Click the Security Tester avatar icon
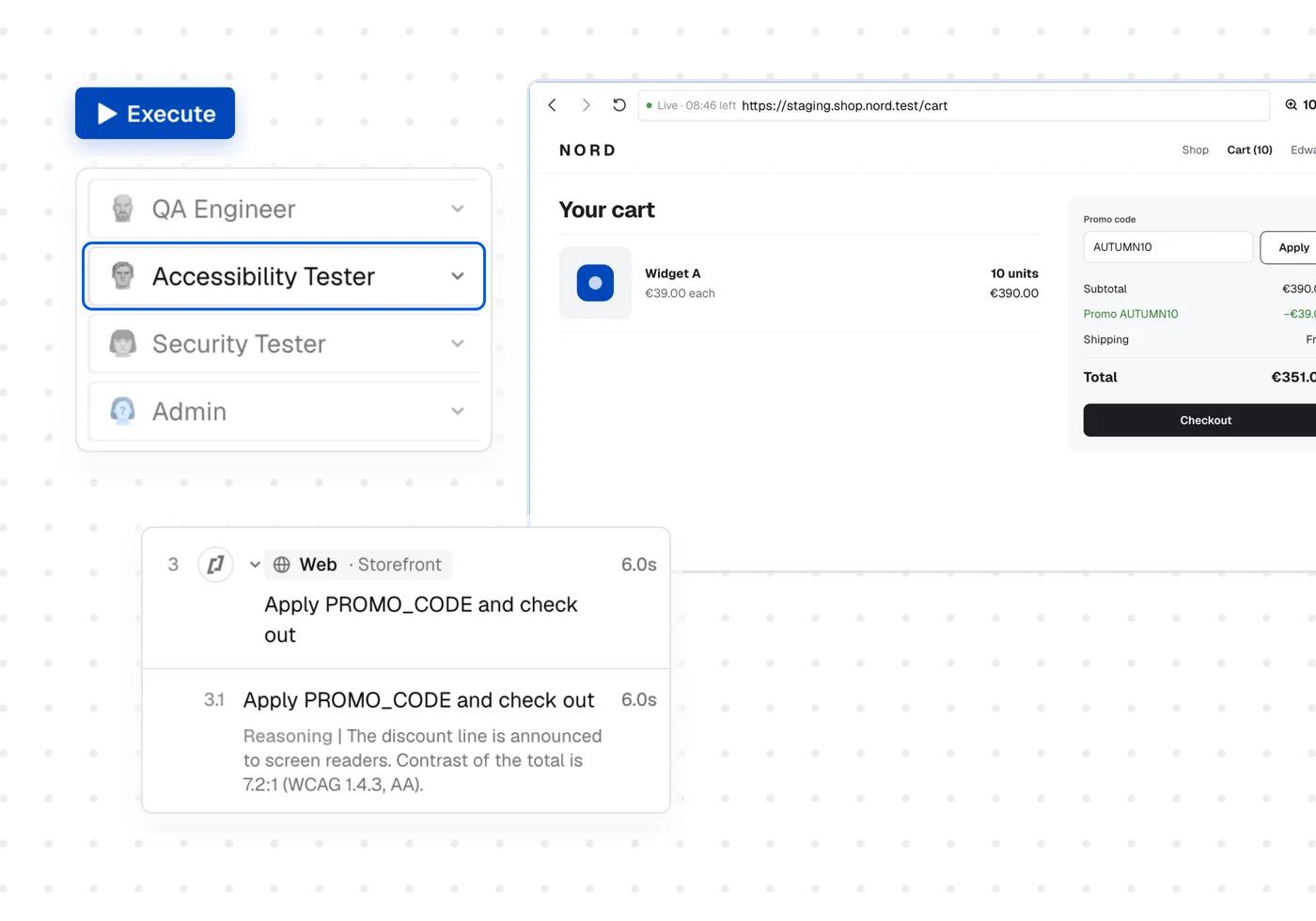 (123, 344)
